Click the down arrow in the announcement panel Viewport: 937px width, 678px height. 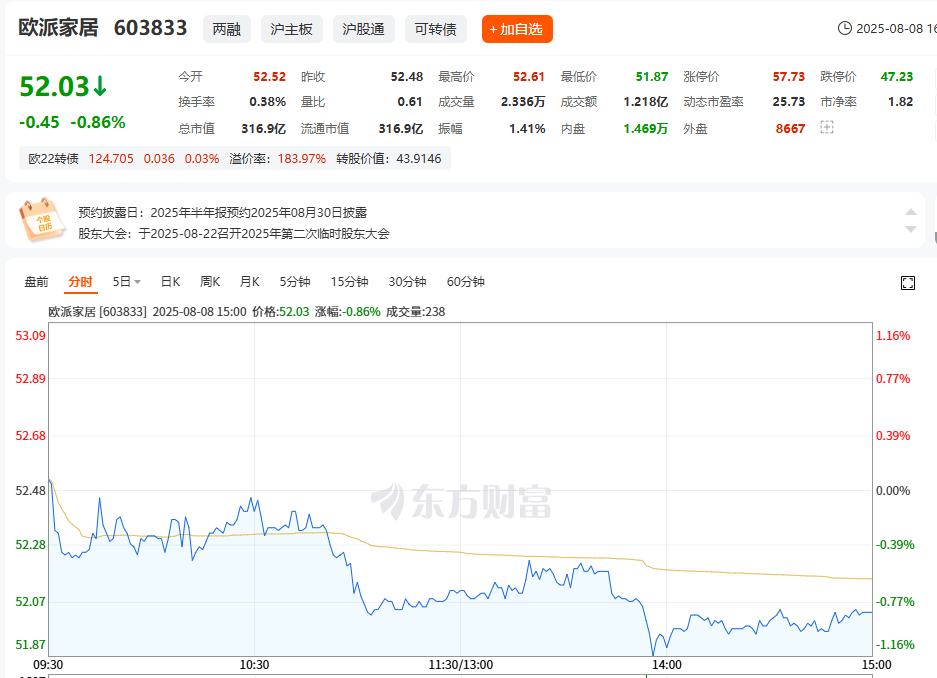[911, 229]
